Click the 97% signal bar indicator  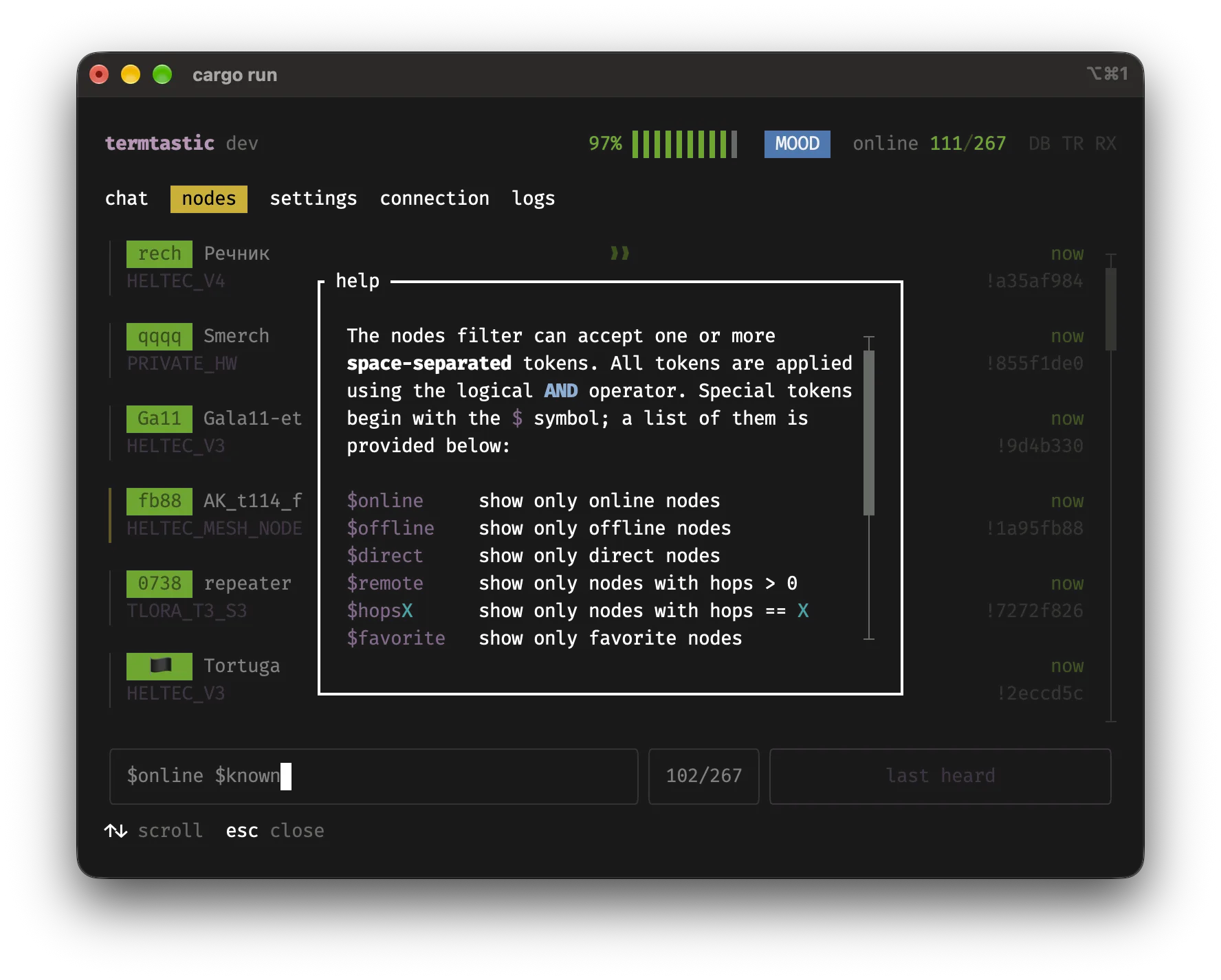pyautogui.click(x=662, y=144)
